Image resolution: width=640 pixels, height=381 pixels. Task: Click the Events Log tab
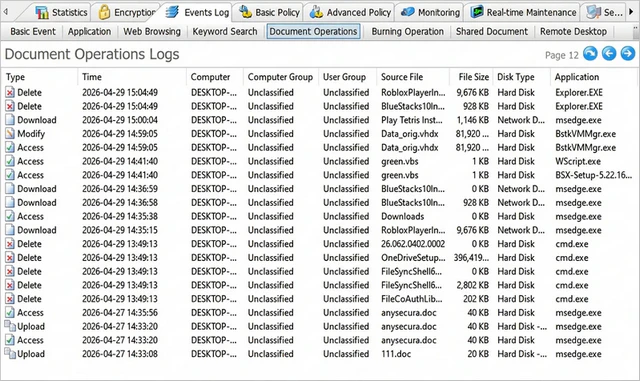[198, 12]
